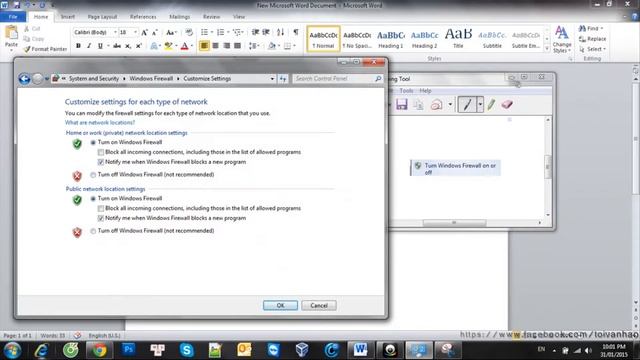Select Turn on Windows Firewall for public network
640x360 pixels.
[x=93, y=199]
